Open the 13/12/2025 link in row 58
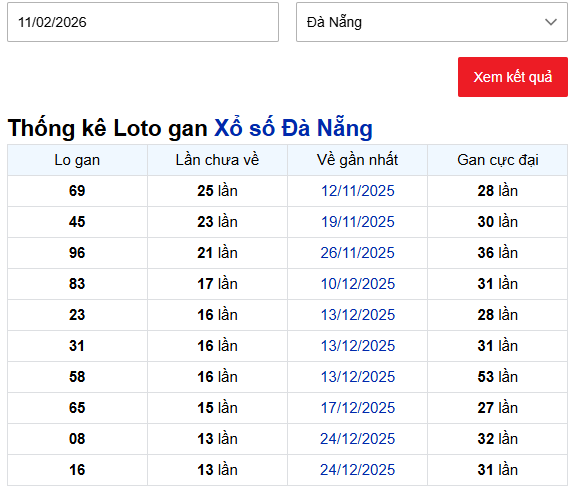Image resolution: width=581 pixels, height=495 pixels. (358, 377)
